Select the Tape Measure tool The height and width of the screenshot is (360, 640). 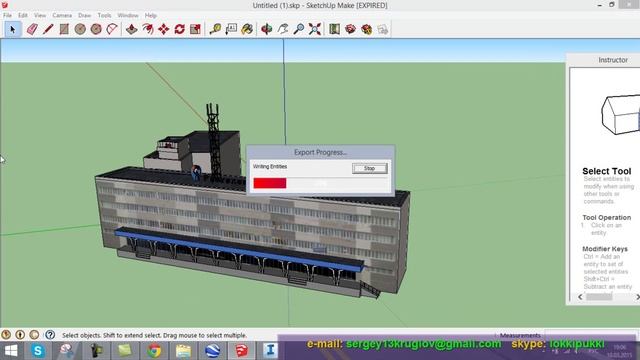click(215, 29)
